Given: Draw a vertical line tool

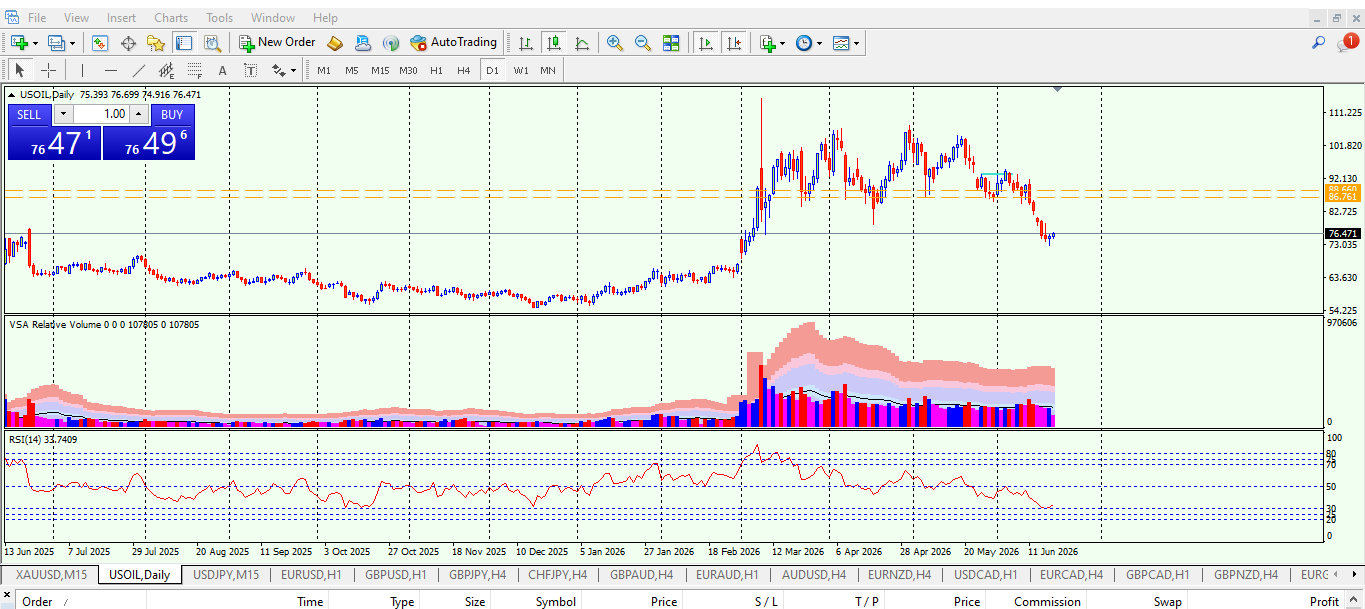Looking at the screenshot, I should (82, 70).
